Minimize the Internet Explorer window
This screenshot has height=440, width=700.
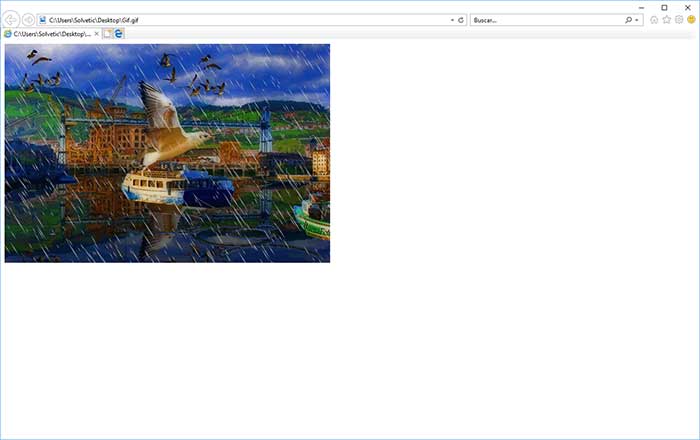(x=641, y=8)
